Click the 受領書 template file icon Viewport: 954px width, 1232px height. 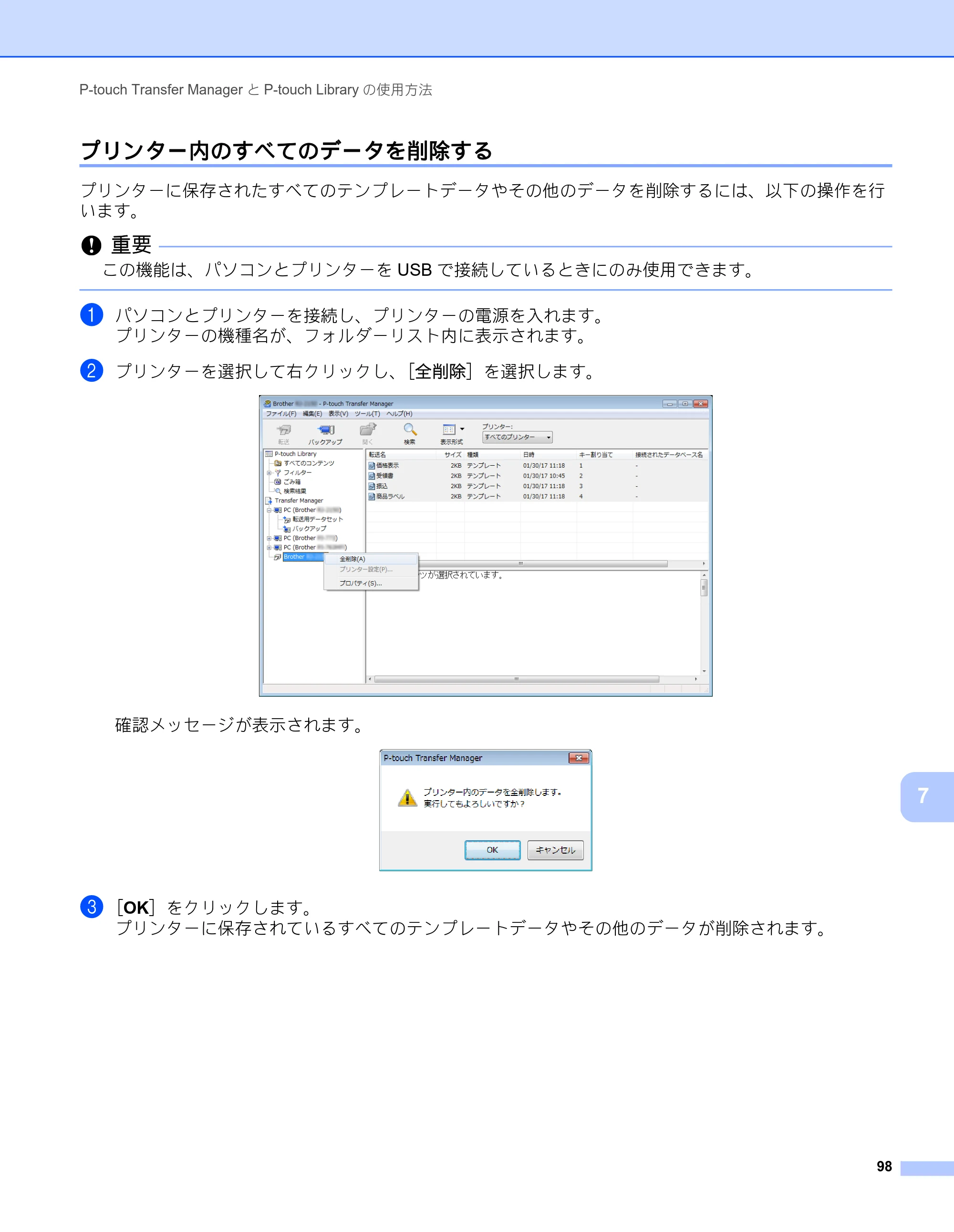coord(372,476)
